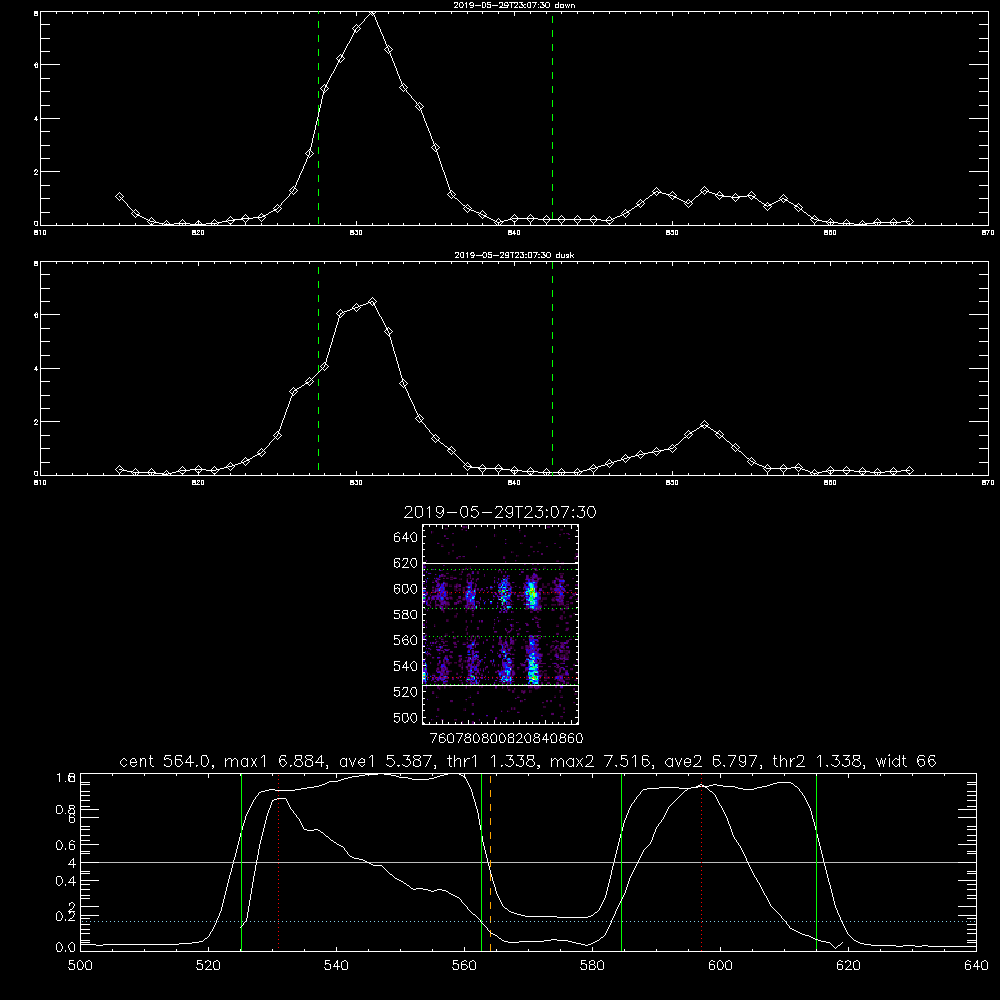Click the timestamp title above the spectrogram image

click(x=500, y=512)
